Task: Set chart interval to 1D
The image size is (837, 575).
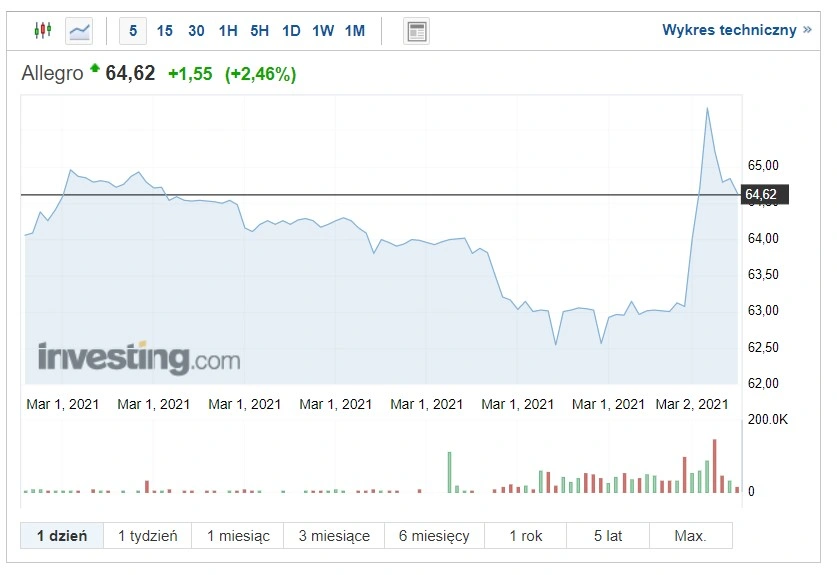Action: 291,31
